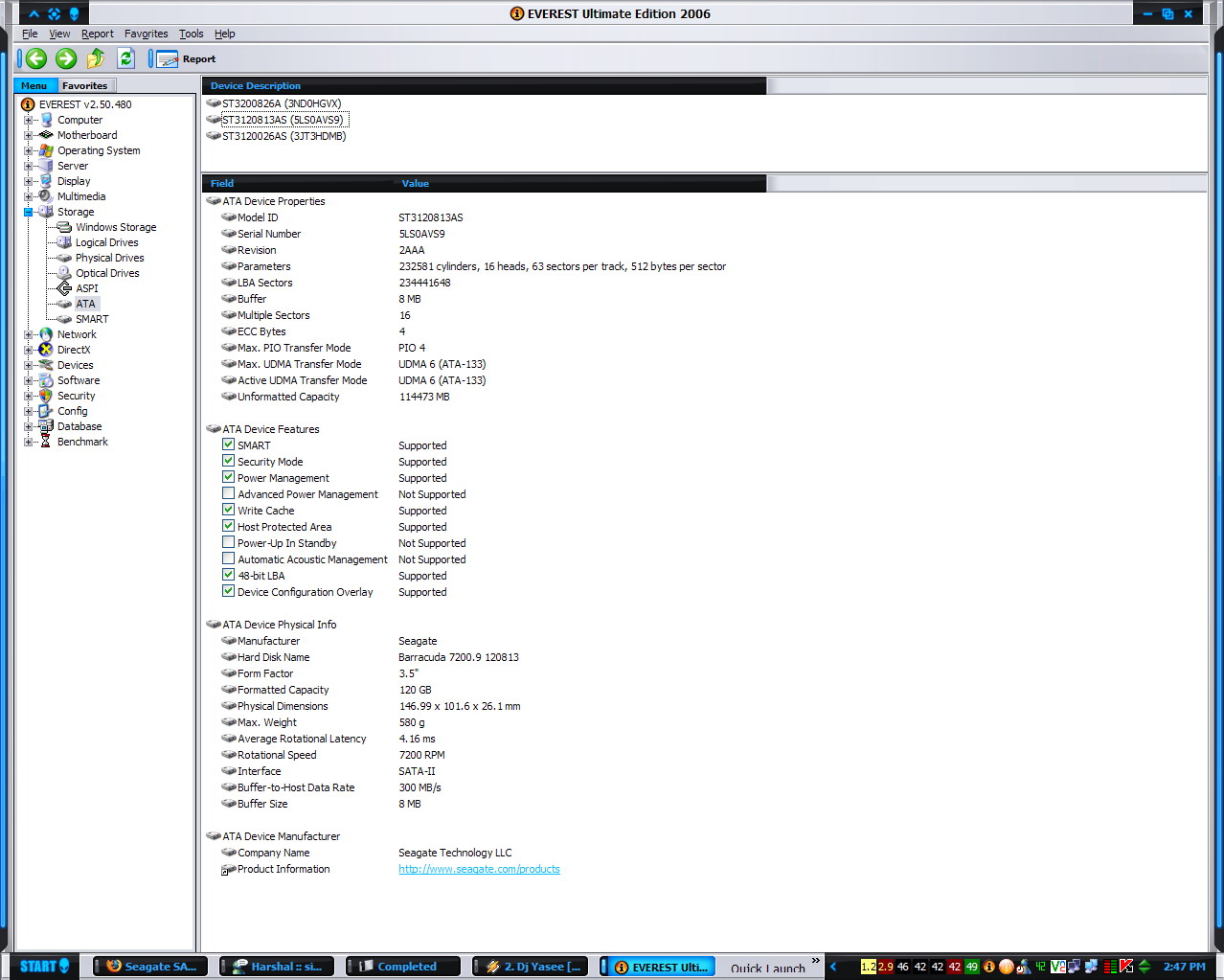Viewport: 1224px width, 980px height.
Task: Expand the Display tree node
Action: 28,181
